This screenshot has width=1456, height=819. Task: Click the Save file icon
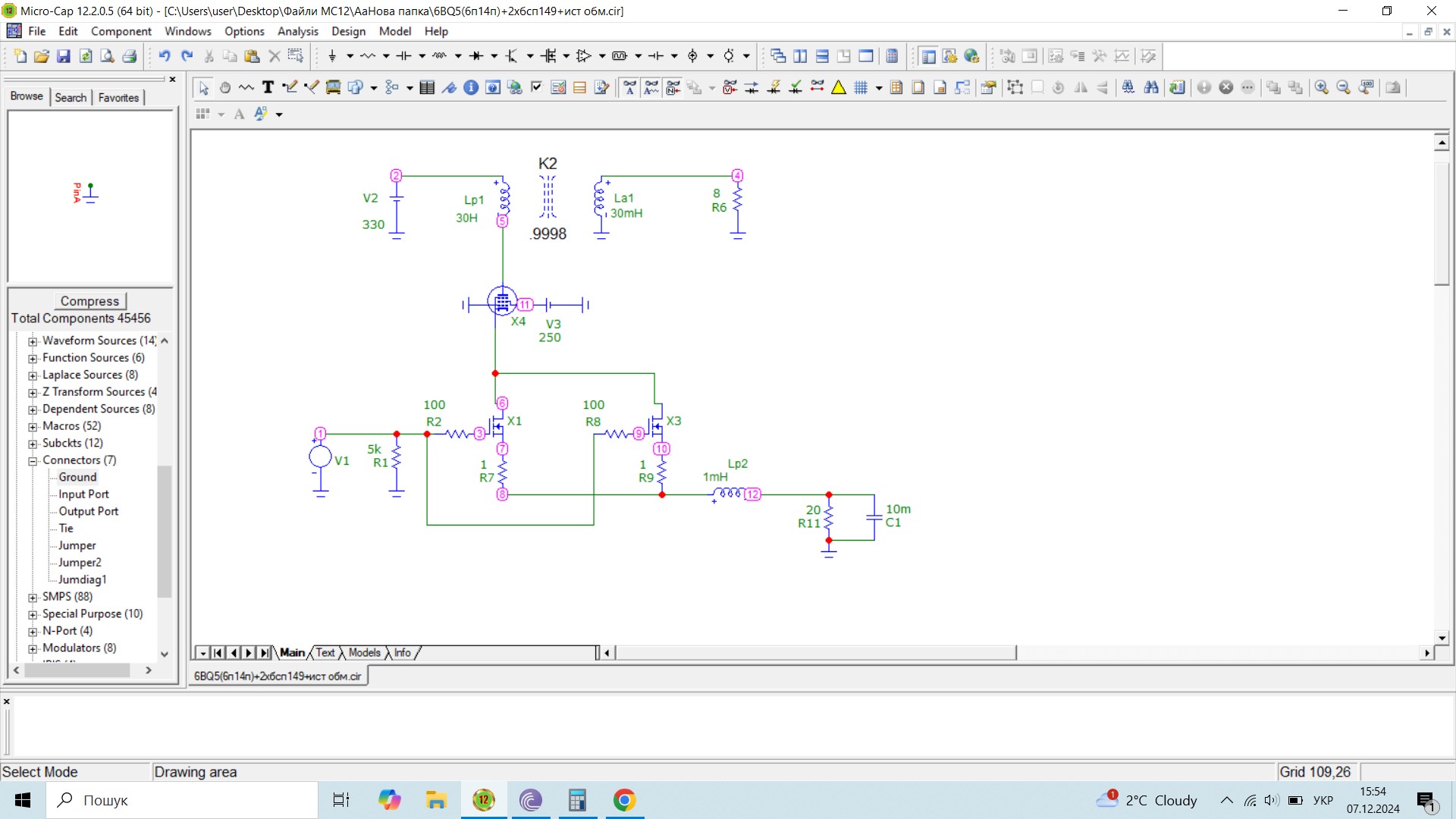(x=64, y=56)
